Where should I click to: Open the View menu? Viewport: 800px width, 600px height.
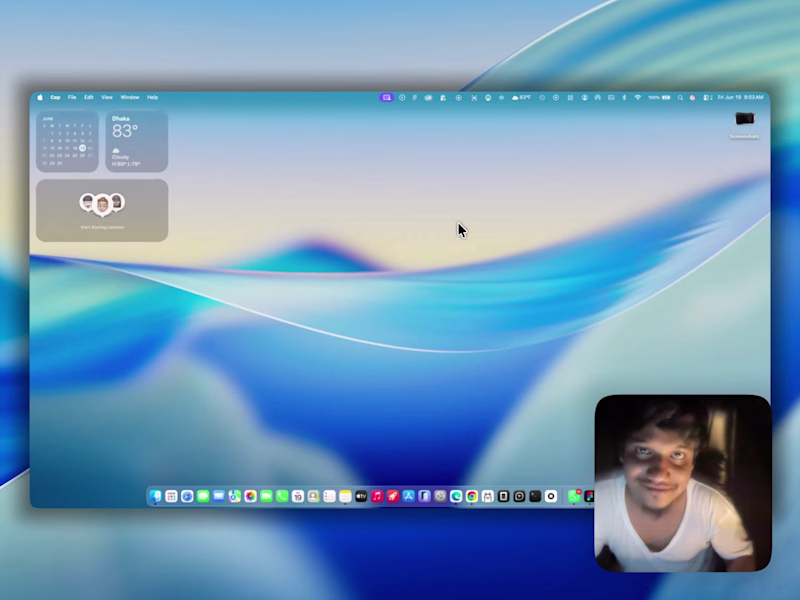pos(107,97)
